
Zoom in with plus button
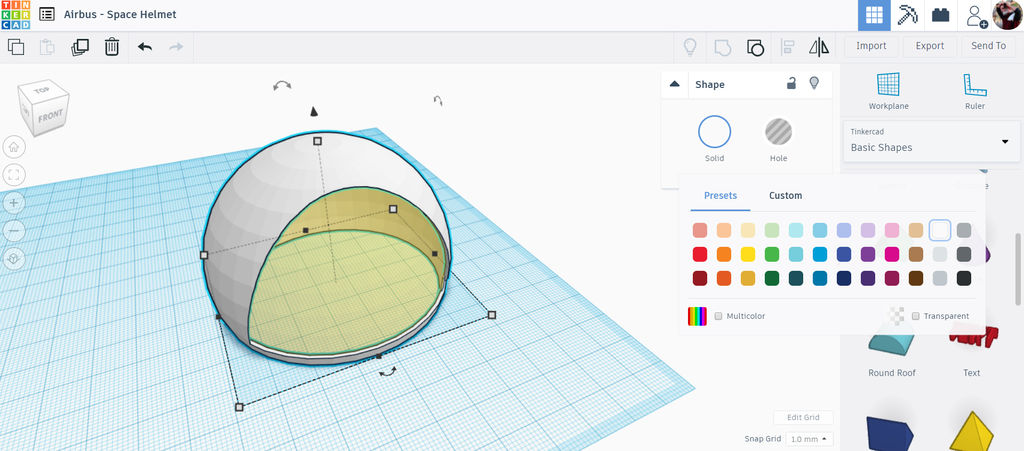point(14,202)
